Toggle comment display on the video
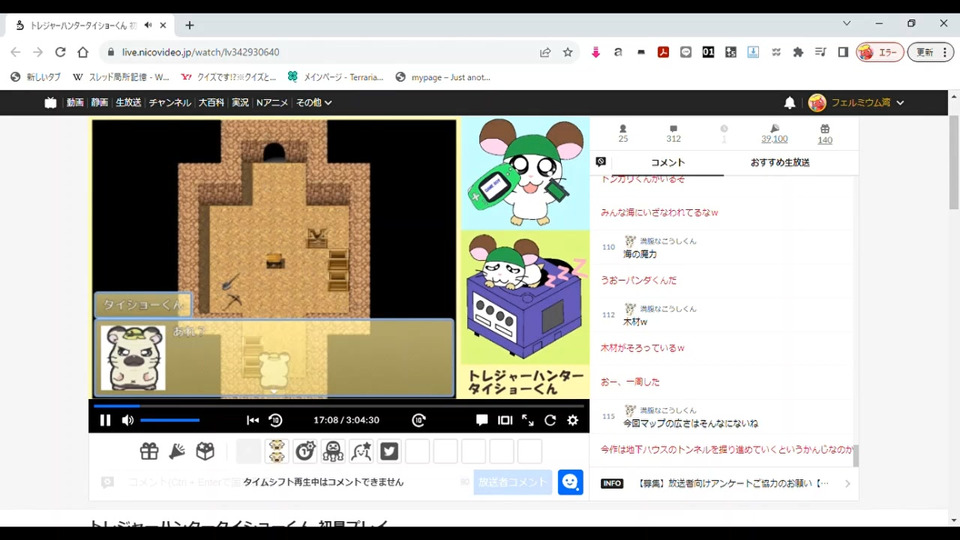960x540 pixels. click(482, 420)
